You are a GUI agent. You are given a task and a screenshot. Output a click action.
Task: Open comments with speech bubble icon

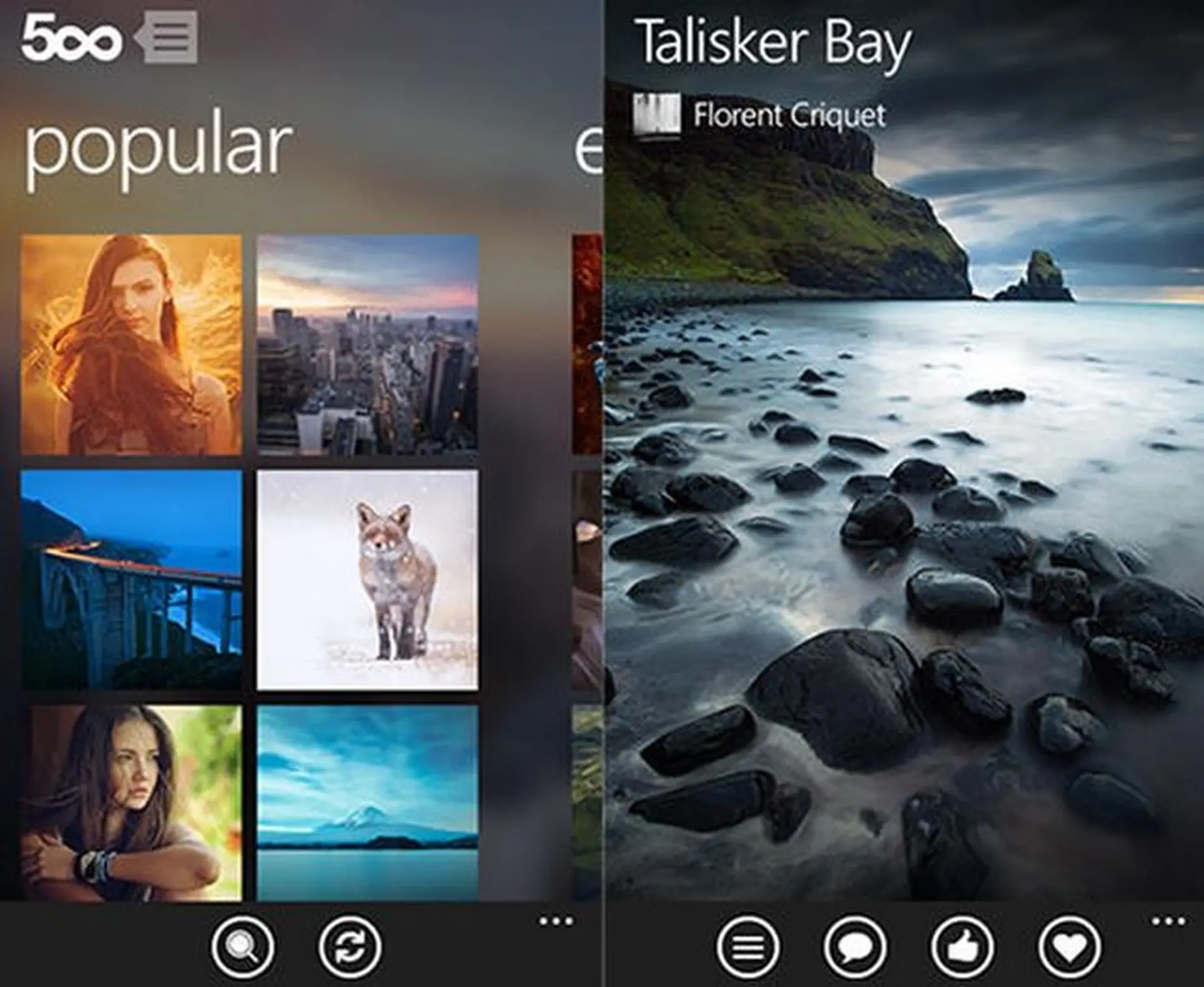tap(855, 946)
